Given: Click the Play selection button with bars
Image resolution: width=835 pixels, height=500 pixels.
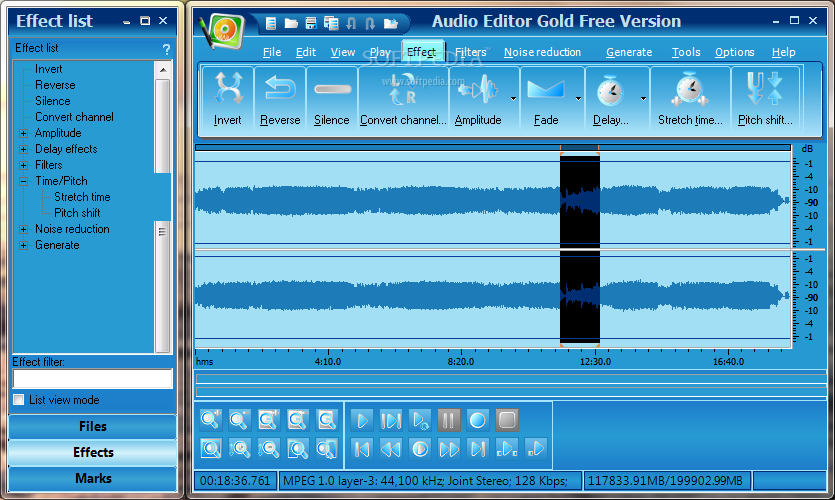Looking at the screenshot, I should pos(391,421).
